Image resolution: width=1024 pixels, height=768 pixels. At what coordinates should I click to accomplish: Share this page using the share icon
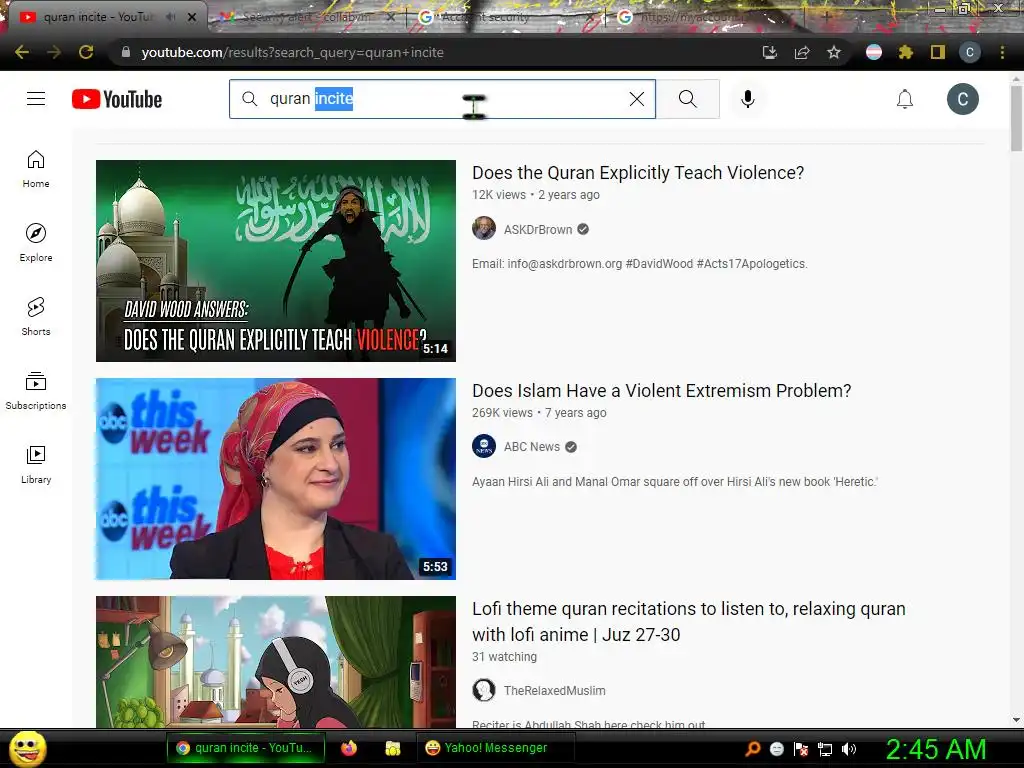(x=802, y=52)
